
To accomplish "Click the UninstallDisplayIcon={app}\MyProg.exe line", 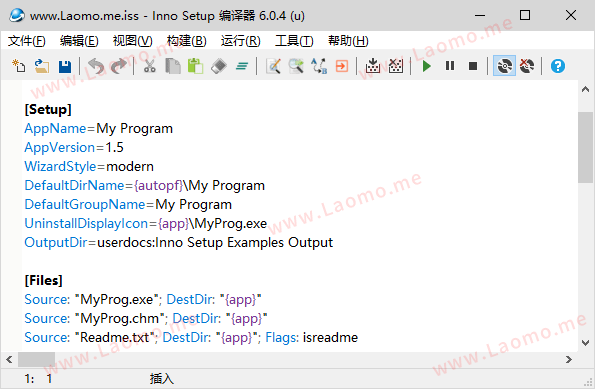I will tap(146, 223).
